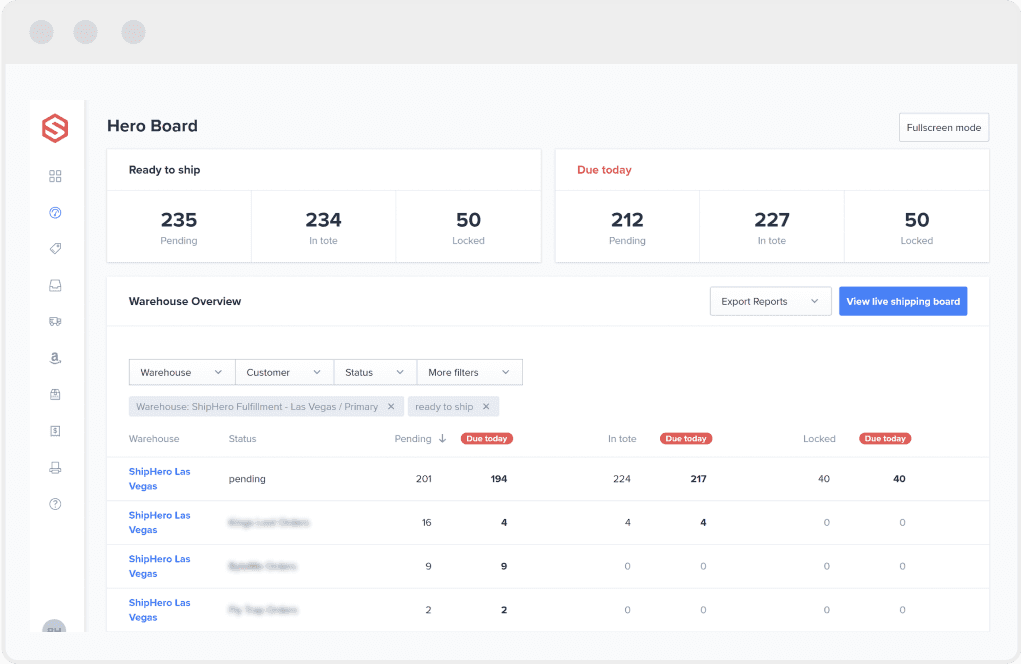Open the dashboard grid icon in sidebar
Screen dimensions: 1021x664
click(55, 176)
